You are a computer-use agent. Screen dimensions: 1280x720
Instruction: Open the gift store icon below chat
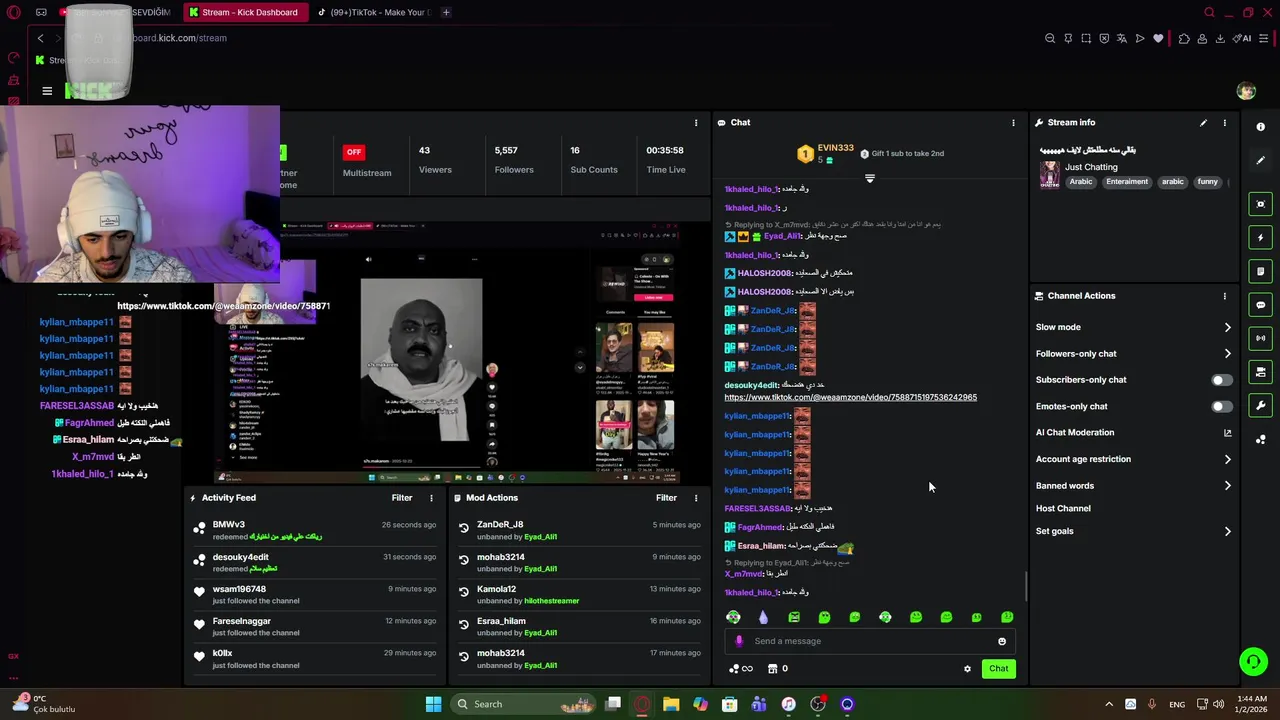[x=772, y=669]
